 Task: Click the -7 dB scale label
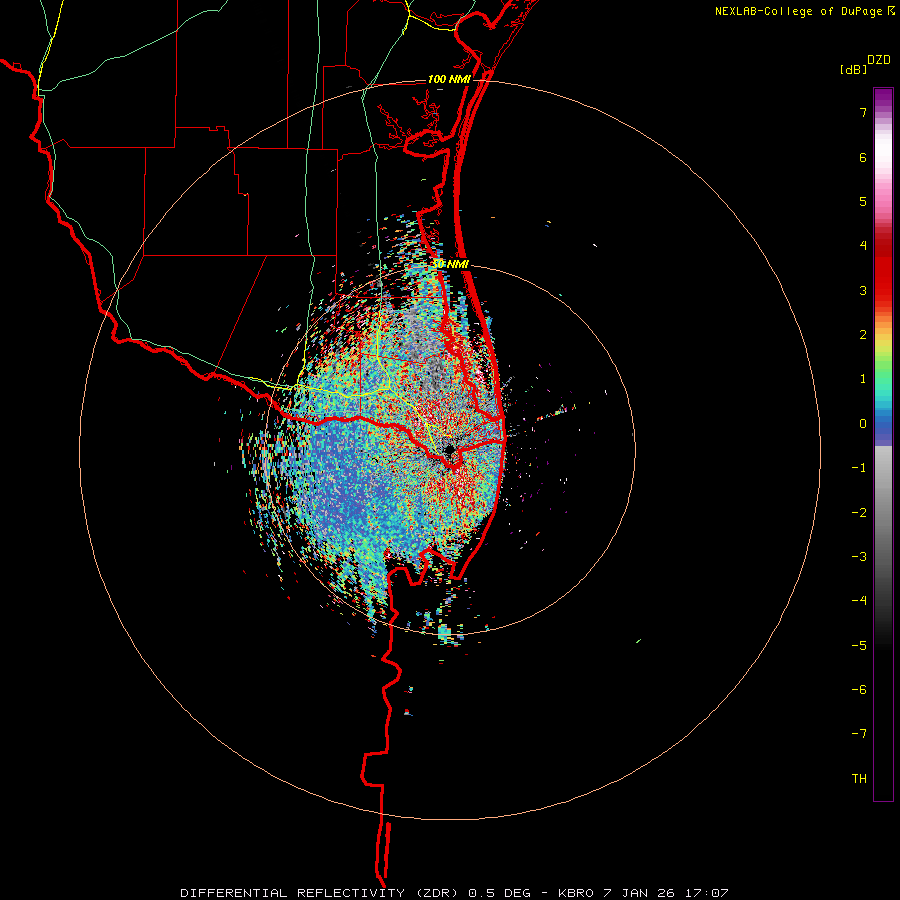[x=859, y=734]
